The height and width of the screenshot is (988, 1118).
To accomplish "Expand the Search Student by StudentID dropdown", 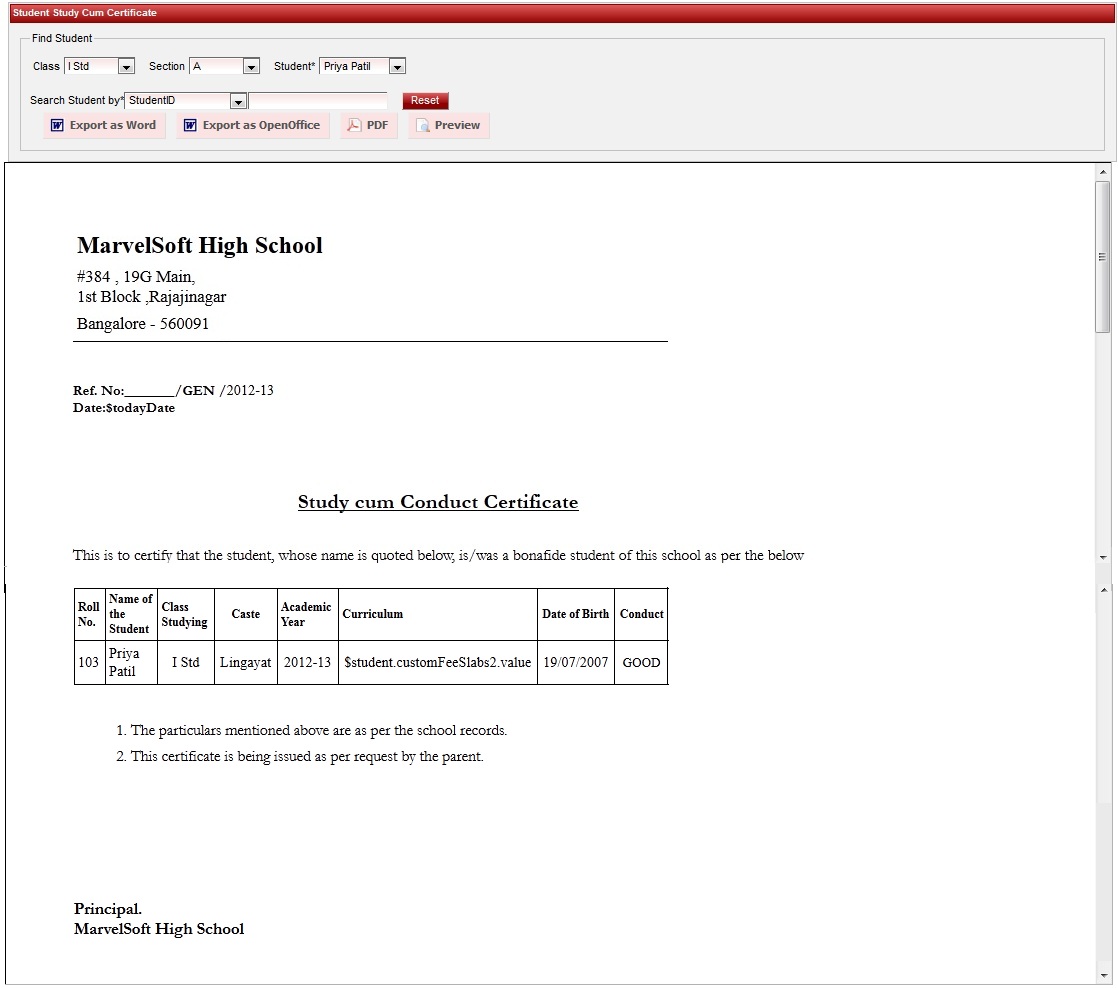I will (x=238, y=101).
